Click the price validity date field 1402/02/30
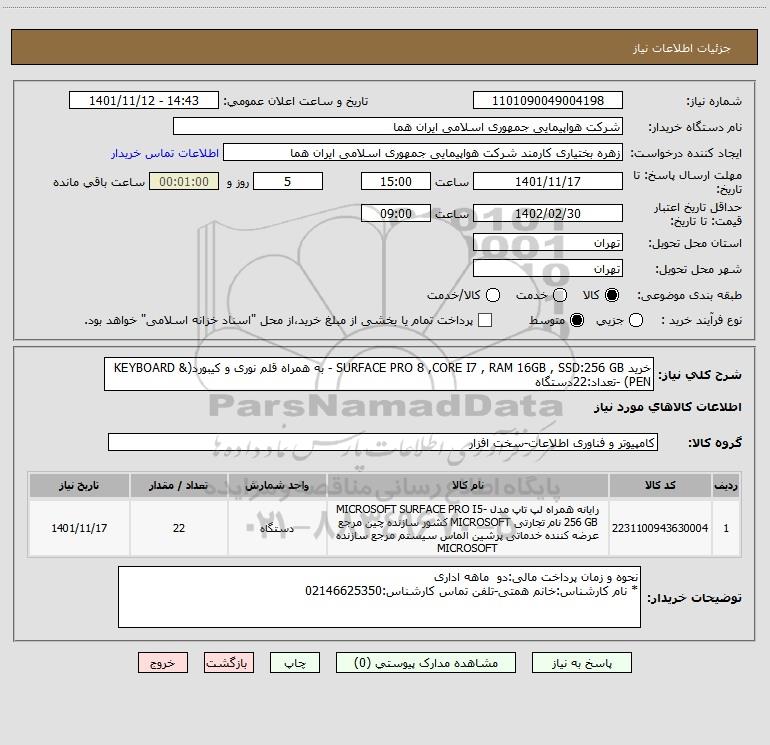The height and width of the screenshot is (745, 770). [548, 214]
